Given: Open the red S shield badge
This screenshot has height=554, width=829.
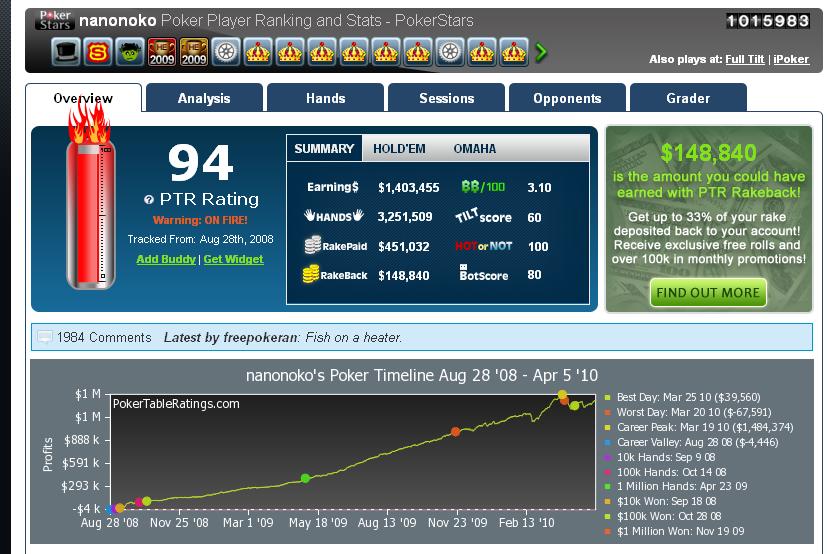Looking at the screenshot, I should (98, 52).
